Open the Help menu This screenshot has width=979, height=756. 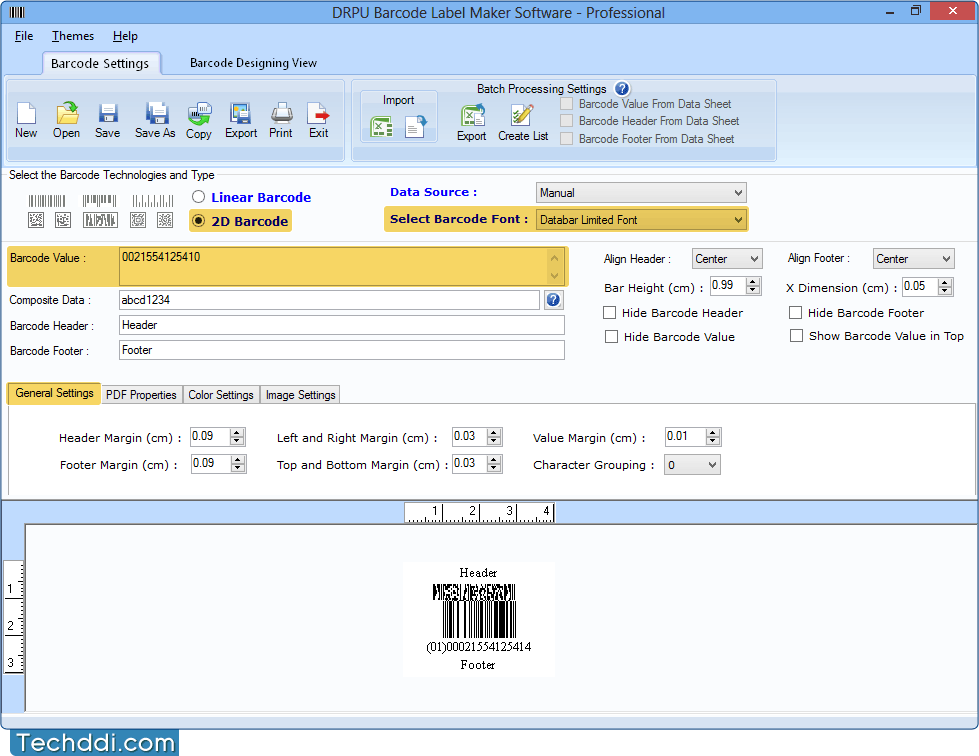125,36
